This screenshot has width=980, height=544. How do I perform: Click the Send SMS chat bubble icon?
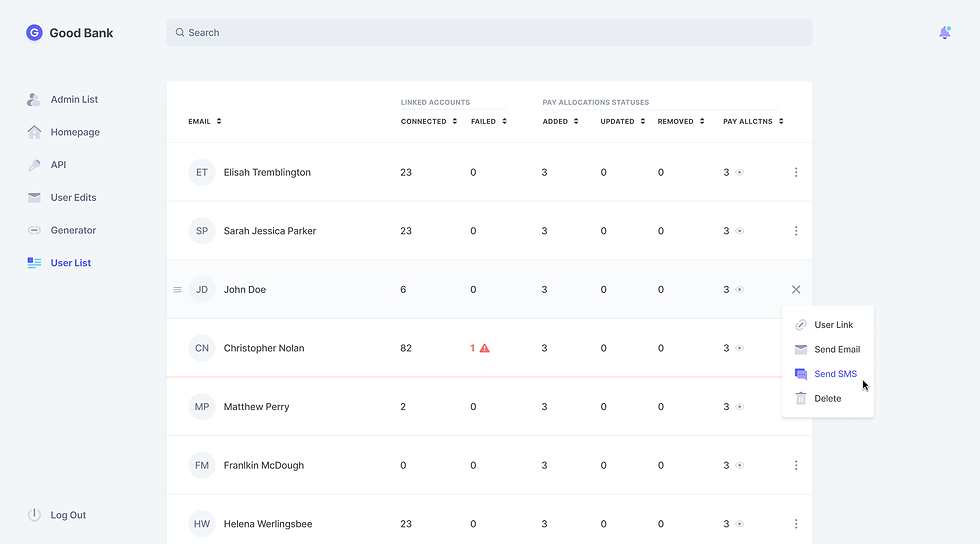801,374
